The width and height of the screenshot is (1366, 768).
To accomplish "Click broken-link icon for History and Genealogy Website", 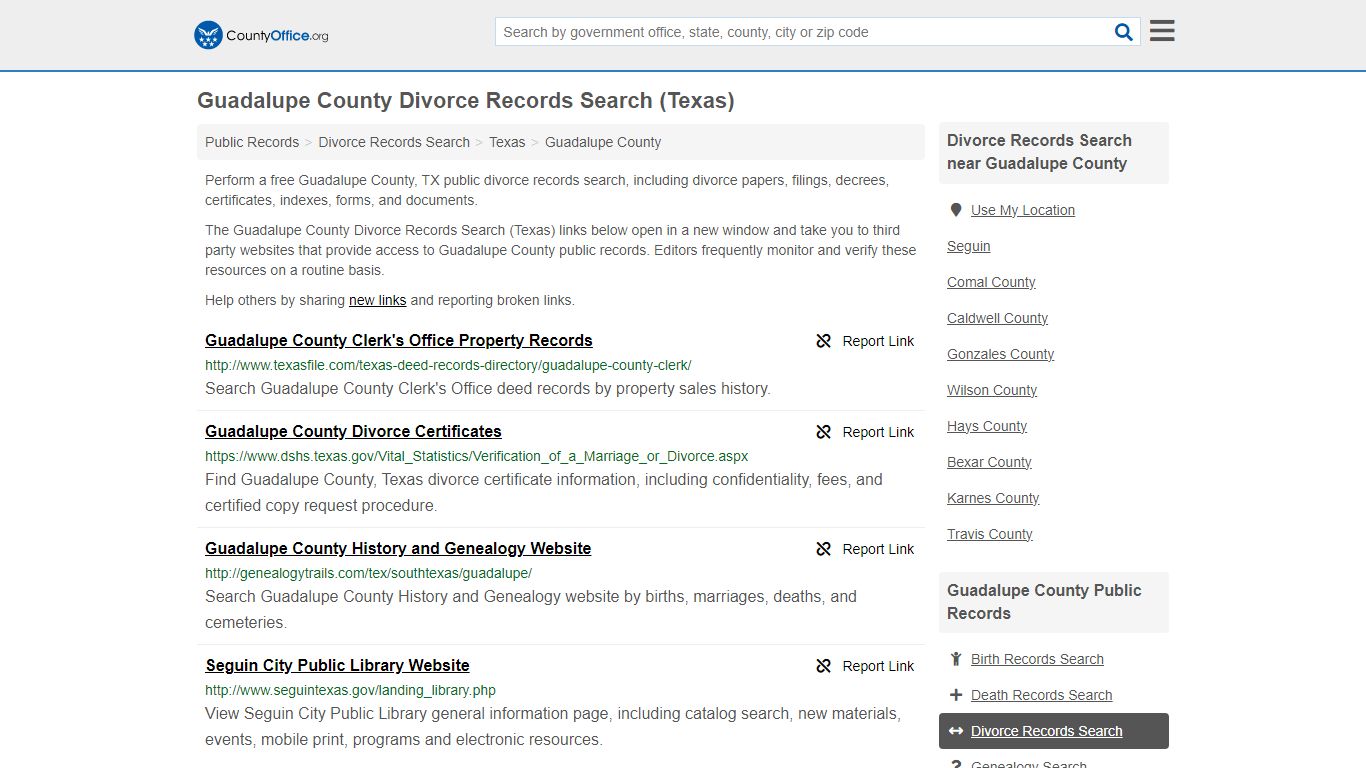I will [x=823, y=549].
